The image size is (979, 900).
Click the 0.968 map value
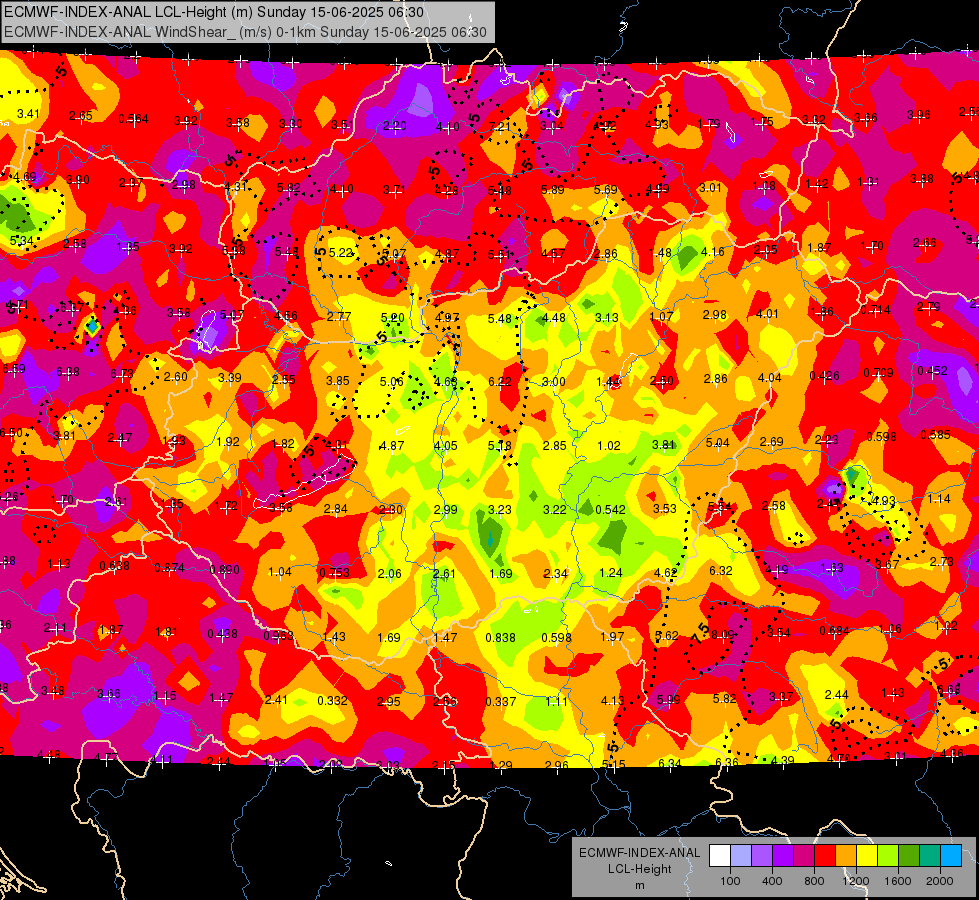[x=278, y=636]
